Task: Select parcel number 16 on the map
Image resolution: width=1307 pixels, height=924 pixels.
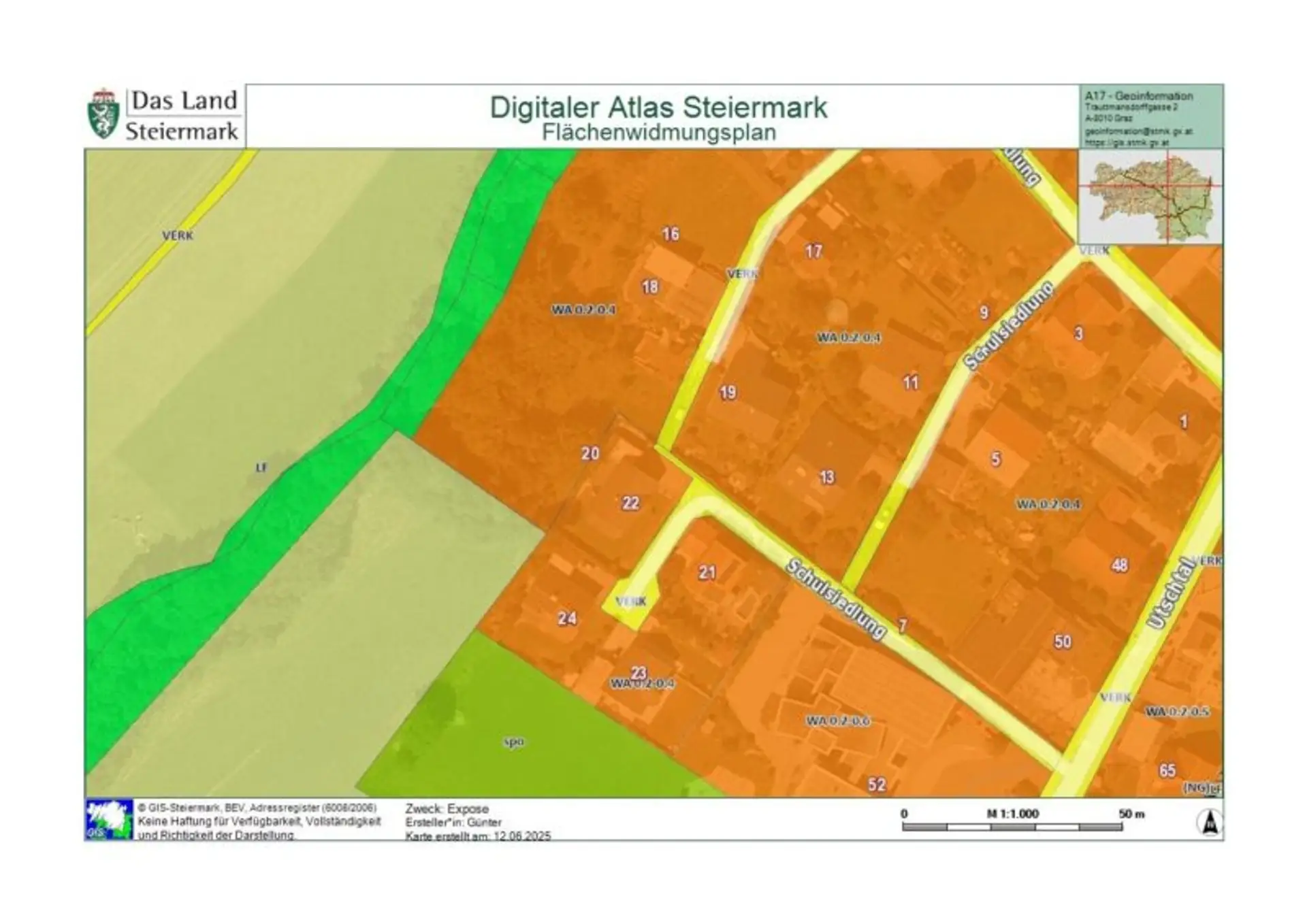Action: (671, 234)
